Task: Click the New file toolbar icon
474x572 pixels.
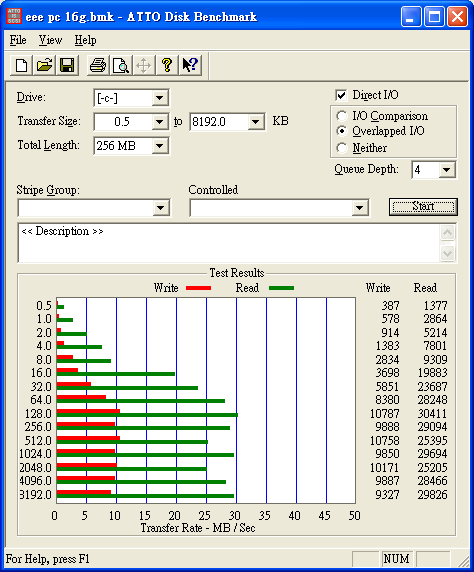Action: click(21, 66)
